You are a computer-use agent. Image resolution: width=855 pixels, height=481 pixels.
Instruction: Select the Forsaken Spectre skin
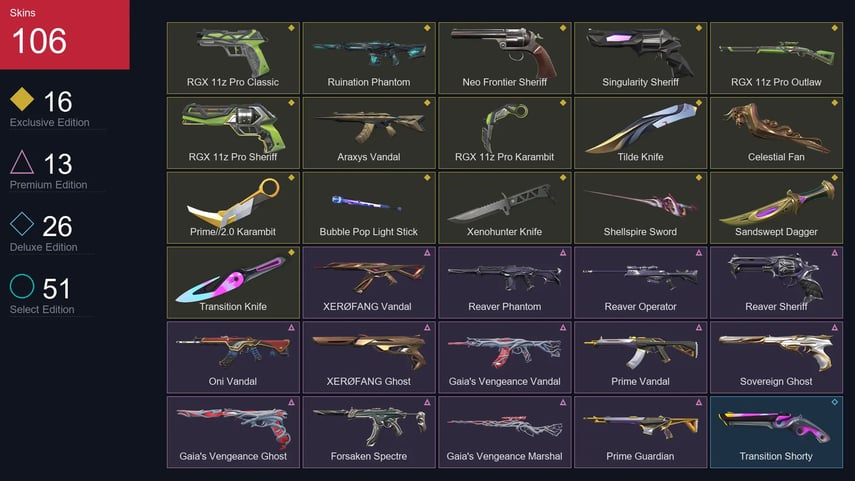click(369, 432)
